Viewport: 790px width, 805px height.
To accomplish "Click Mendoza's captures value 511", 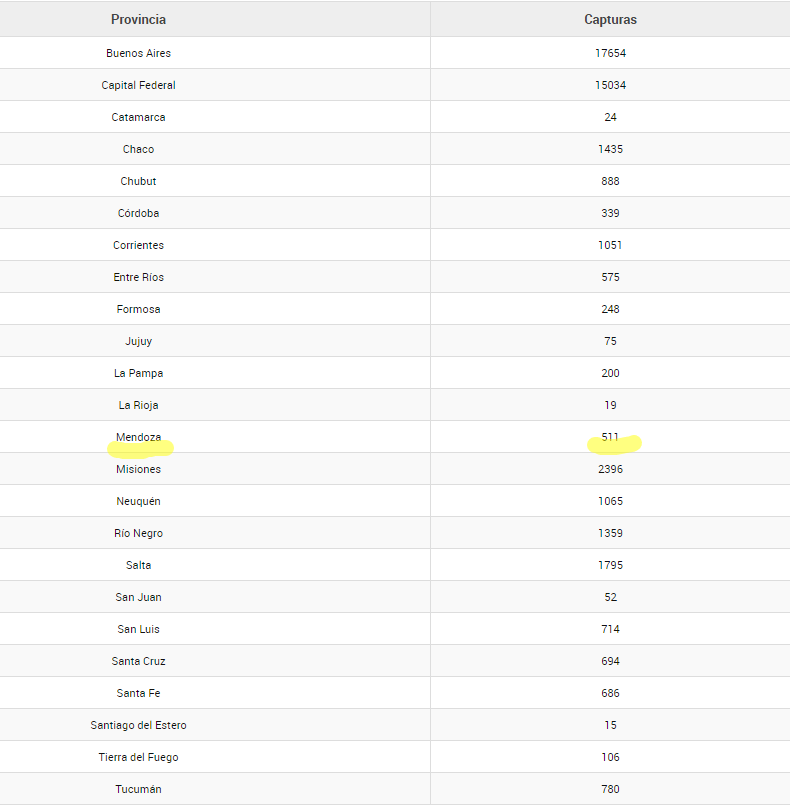I will (610, 438).
